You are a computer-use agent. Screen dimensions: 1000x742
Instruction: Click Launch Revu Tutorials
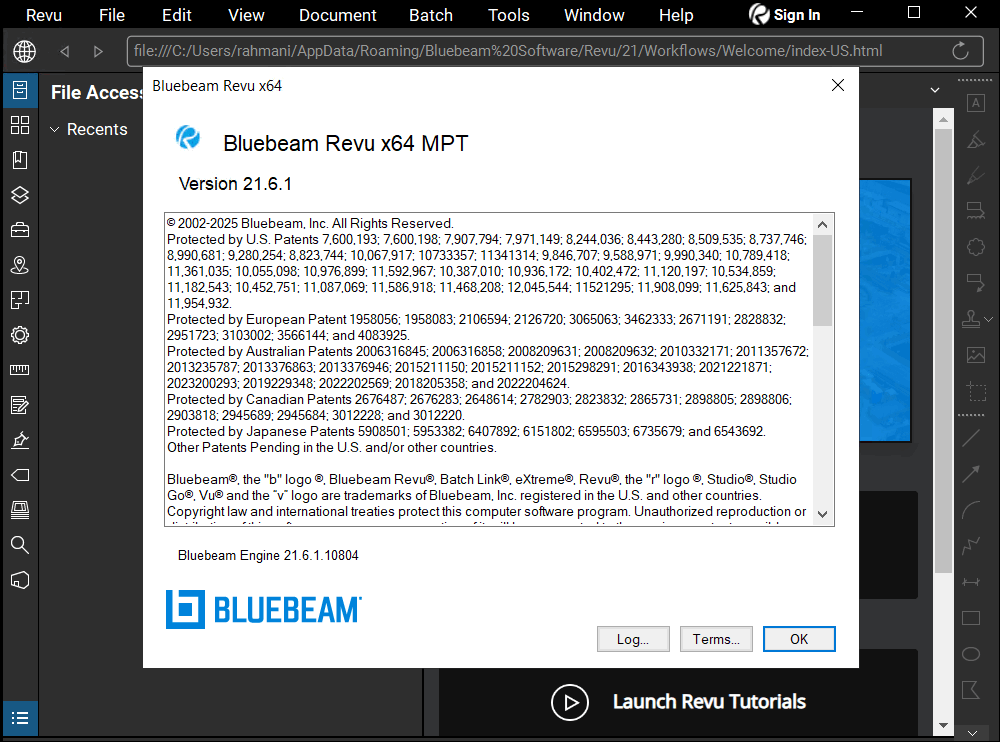pos(709,702)
